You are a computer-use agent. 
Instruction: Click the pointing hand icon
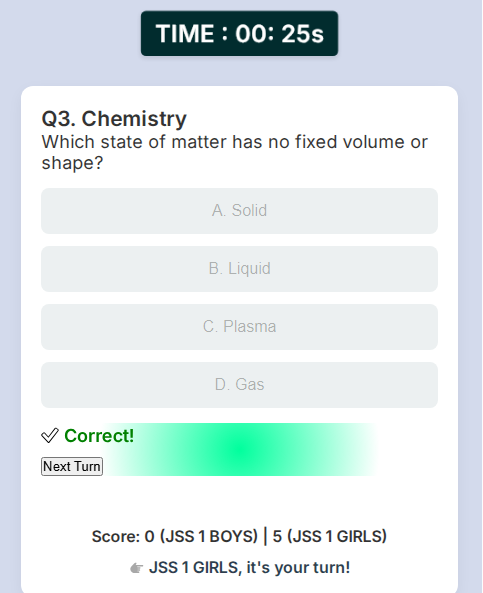pos(137,568)
